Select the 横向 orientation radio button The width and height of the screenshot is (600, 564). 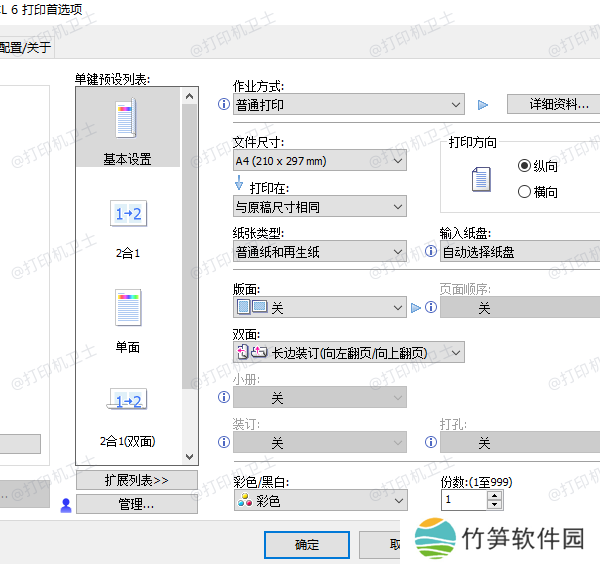click(525, 192)
